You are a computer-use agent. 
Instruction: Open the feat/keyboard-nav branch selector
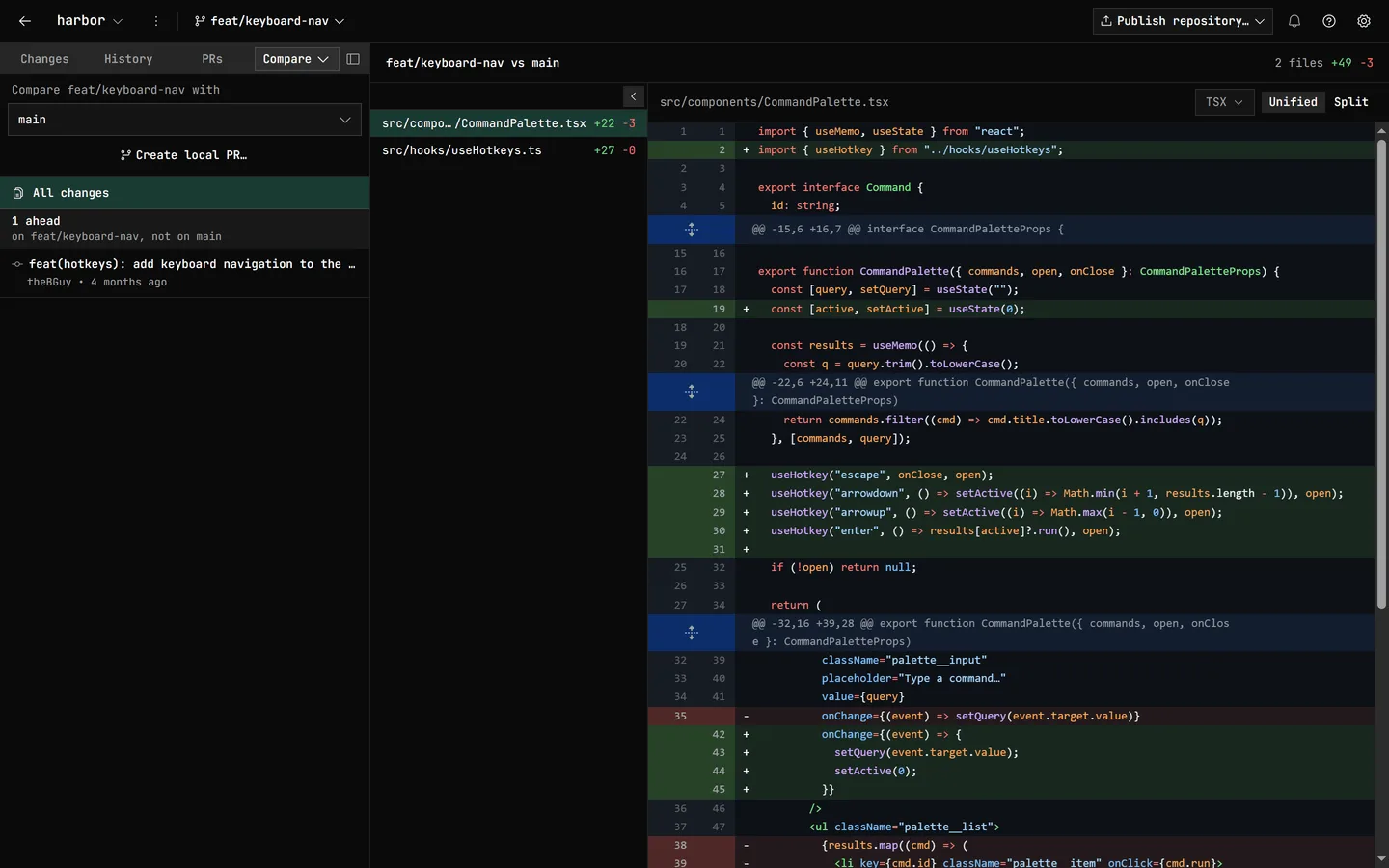pyautogui.click(x=269, y=21)
